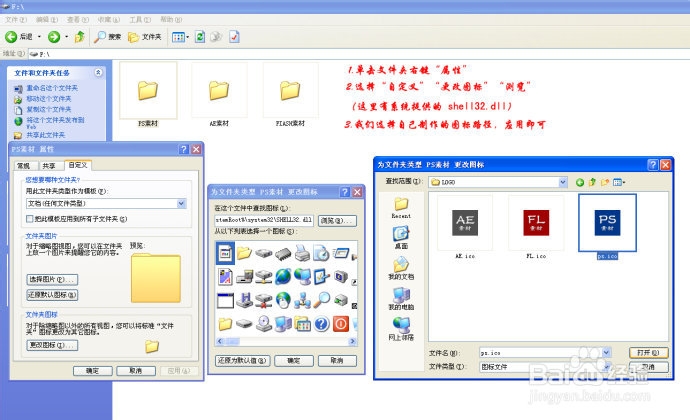This screenshot has width=690, height=420.
Task: Open 桌面 (Desktop) in the places bar
Action: [401, 238]
